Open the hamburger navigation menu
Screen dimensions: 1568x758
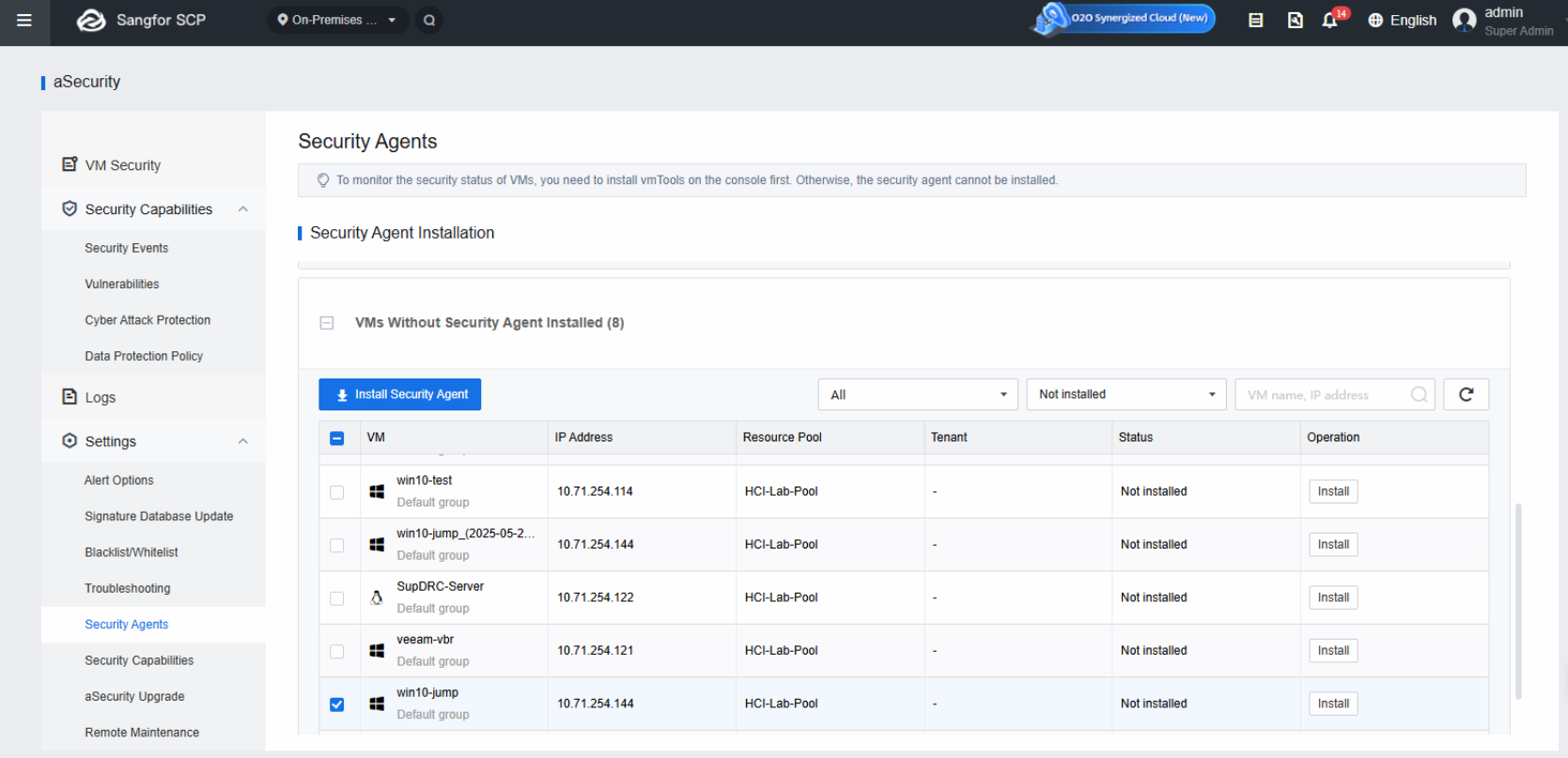pos(24,20)
